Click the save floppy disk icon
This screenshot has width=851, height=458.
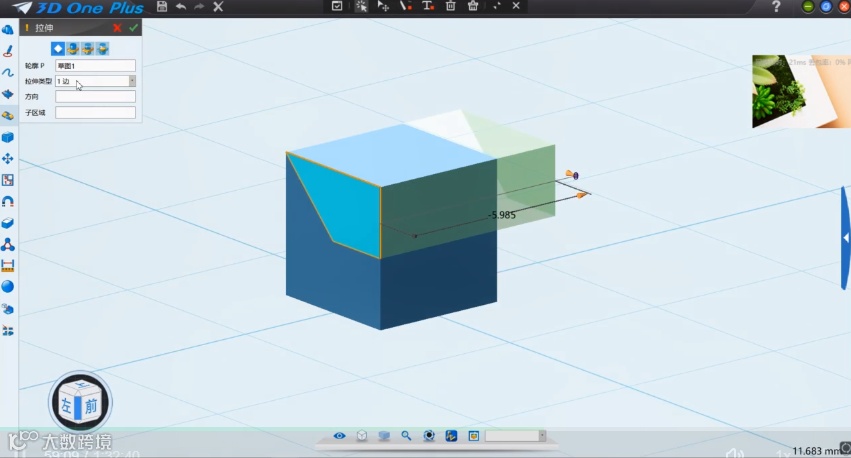[162, 7]
